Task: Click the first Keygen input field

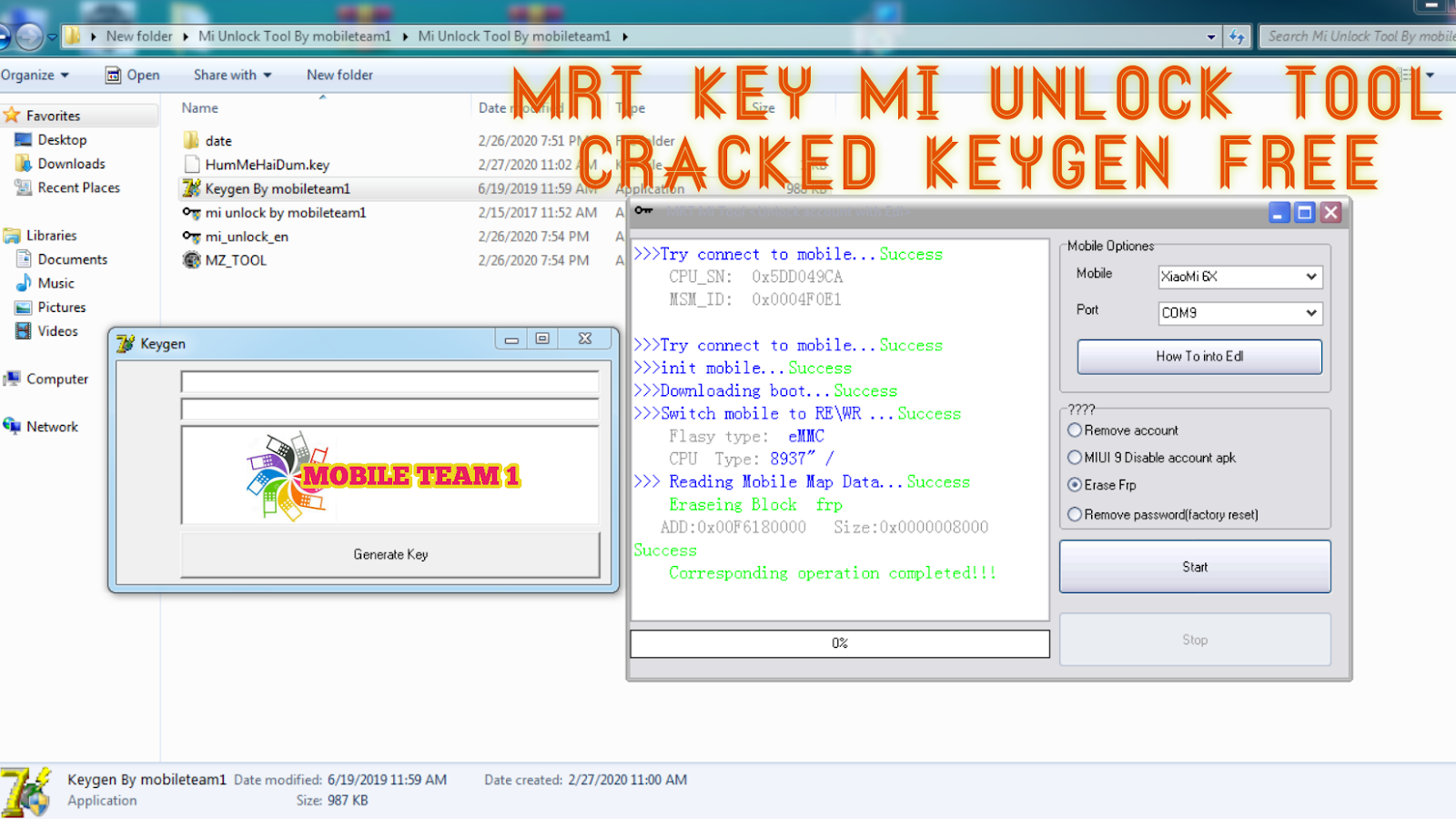Action: pyautogui.click(x=389, y=381)
